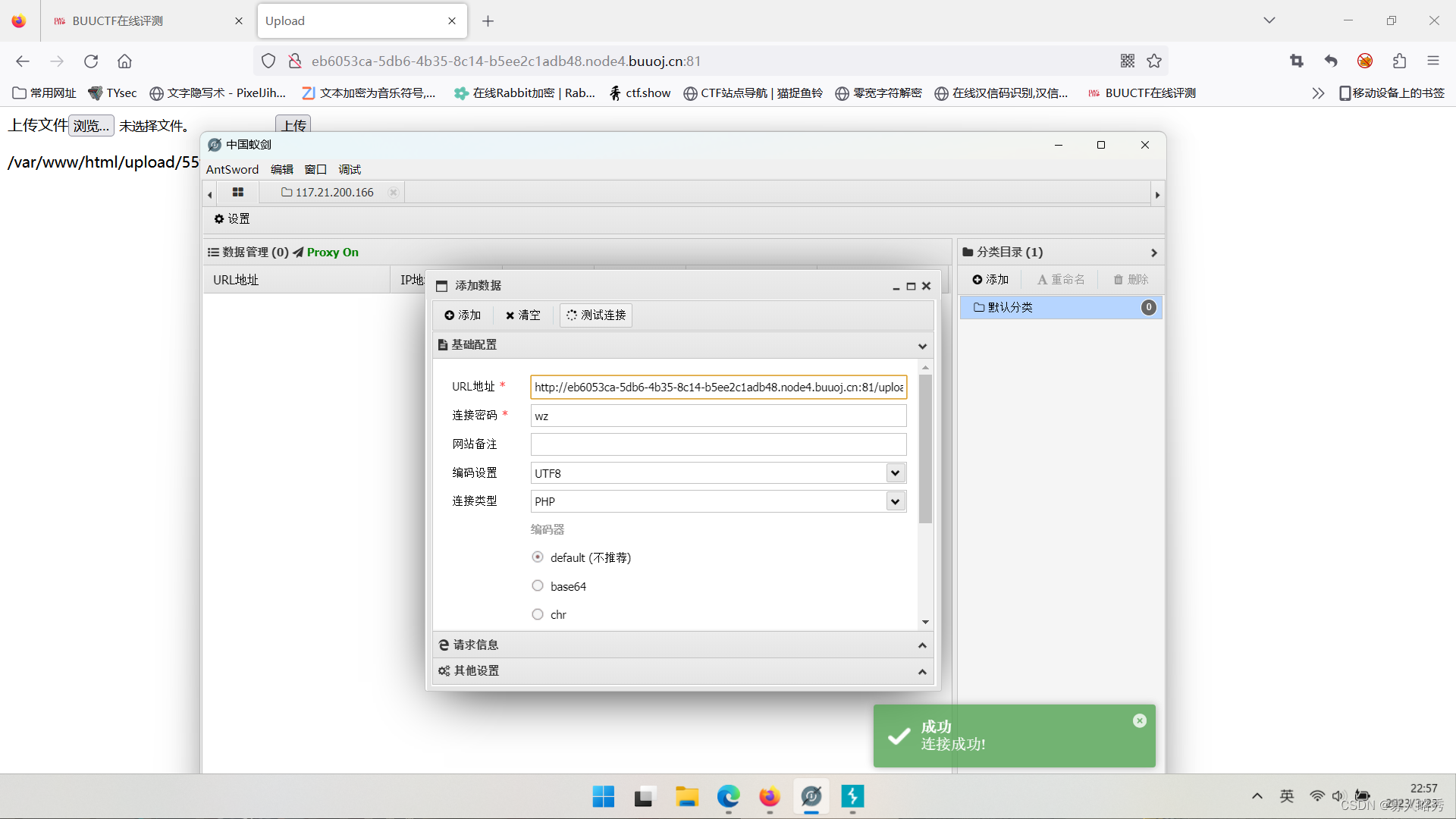Image resolution: width=1456 pixels, height=819 pixels.
Task: Open the connection type PHP dropdown
Action: pyautogui.click(x=895, y=501)
